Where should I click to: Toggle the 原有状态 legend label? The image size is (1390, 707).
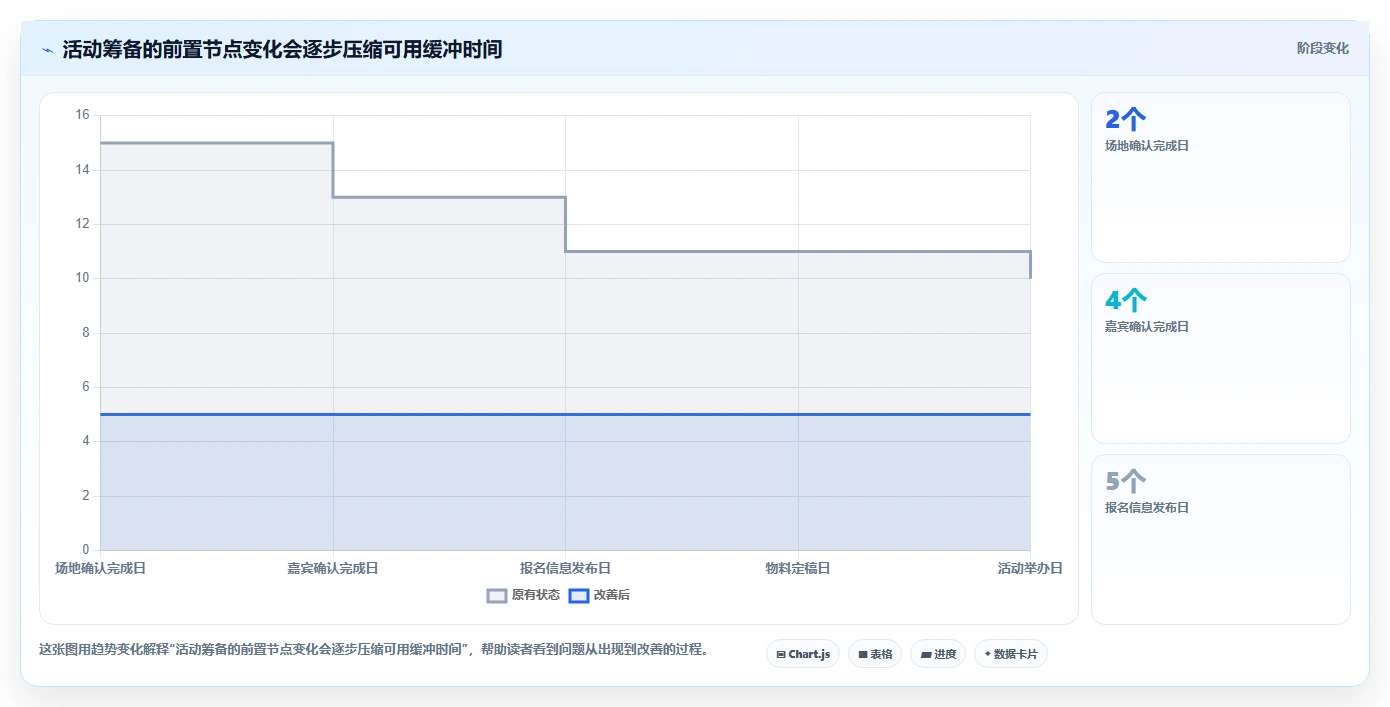tap(536, 595)
